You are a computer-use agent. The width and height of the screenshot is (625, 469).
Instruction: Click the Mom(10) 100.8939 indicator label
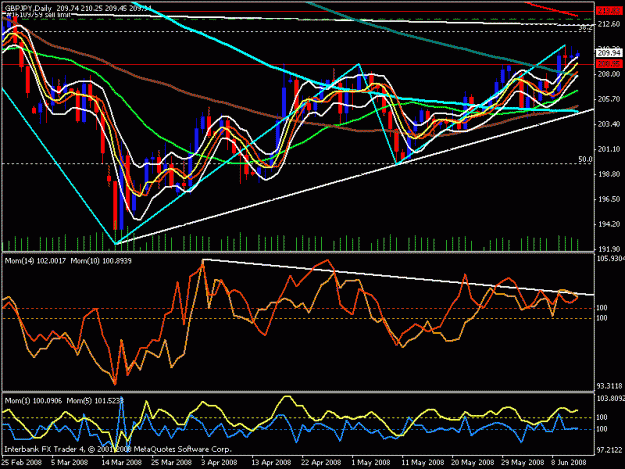pos(101,261)
